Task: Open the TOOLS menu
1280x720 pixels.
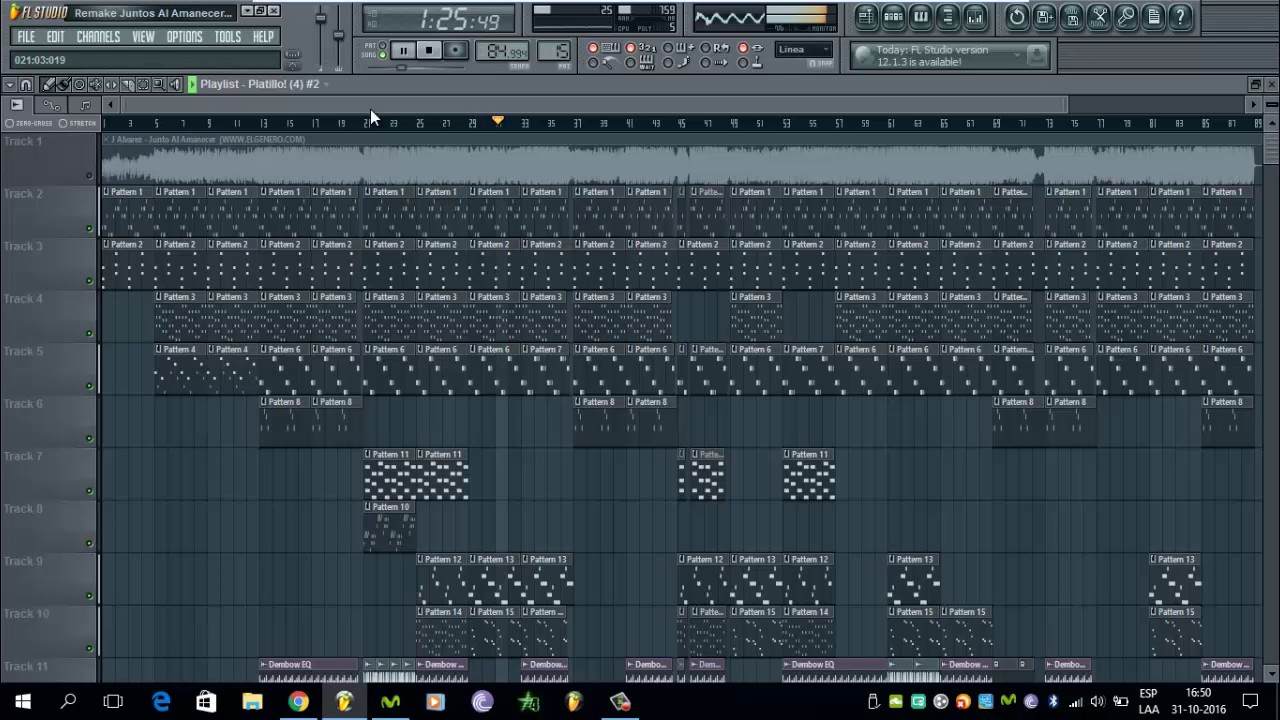Action: tap(227, 37)
